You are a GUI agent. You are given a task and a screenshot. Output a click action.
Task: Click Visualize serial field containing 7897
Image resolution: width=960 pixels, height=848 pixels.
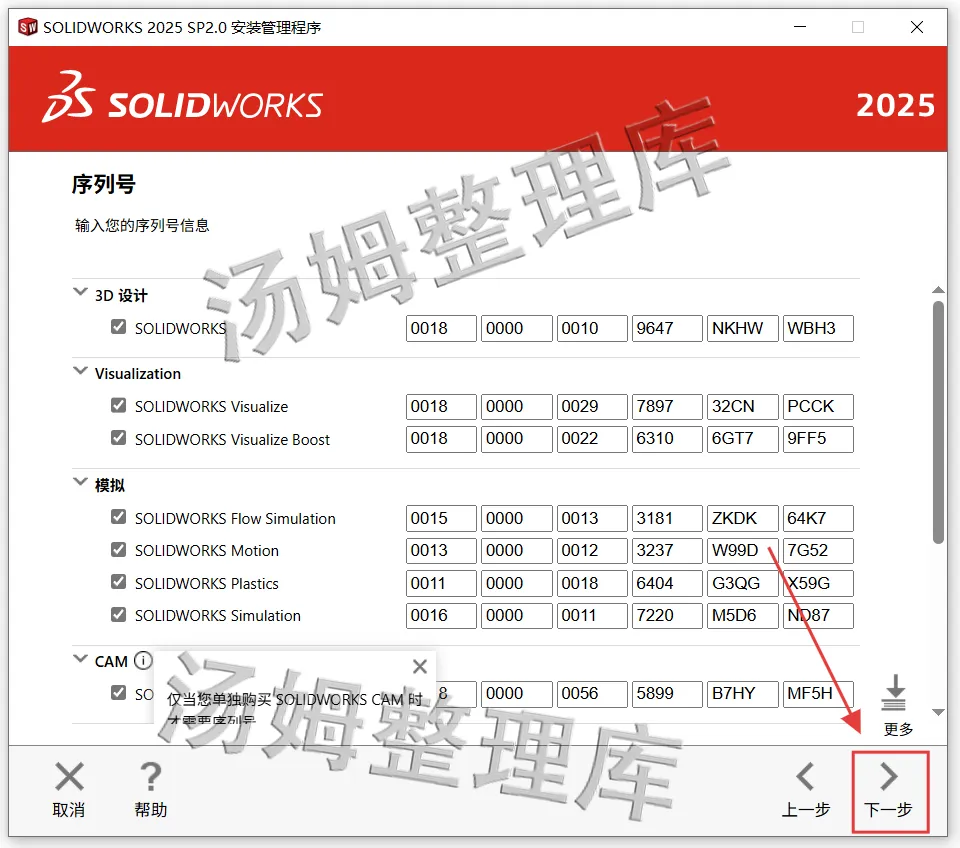[667, 407]
